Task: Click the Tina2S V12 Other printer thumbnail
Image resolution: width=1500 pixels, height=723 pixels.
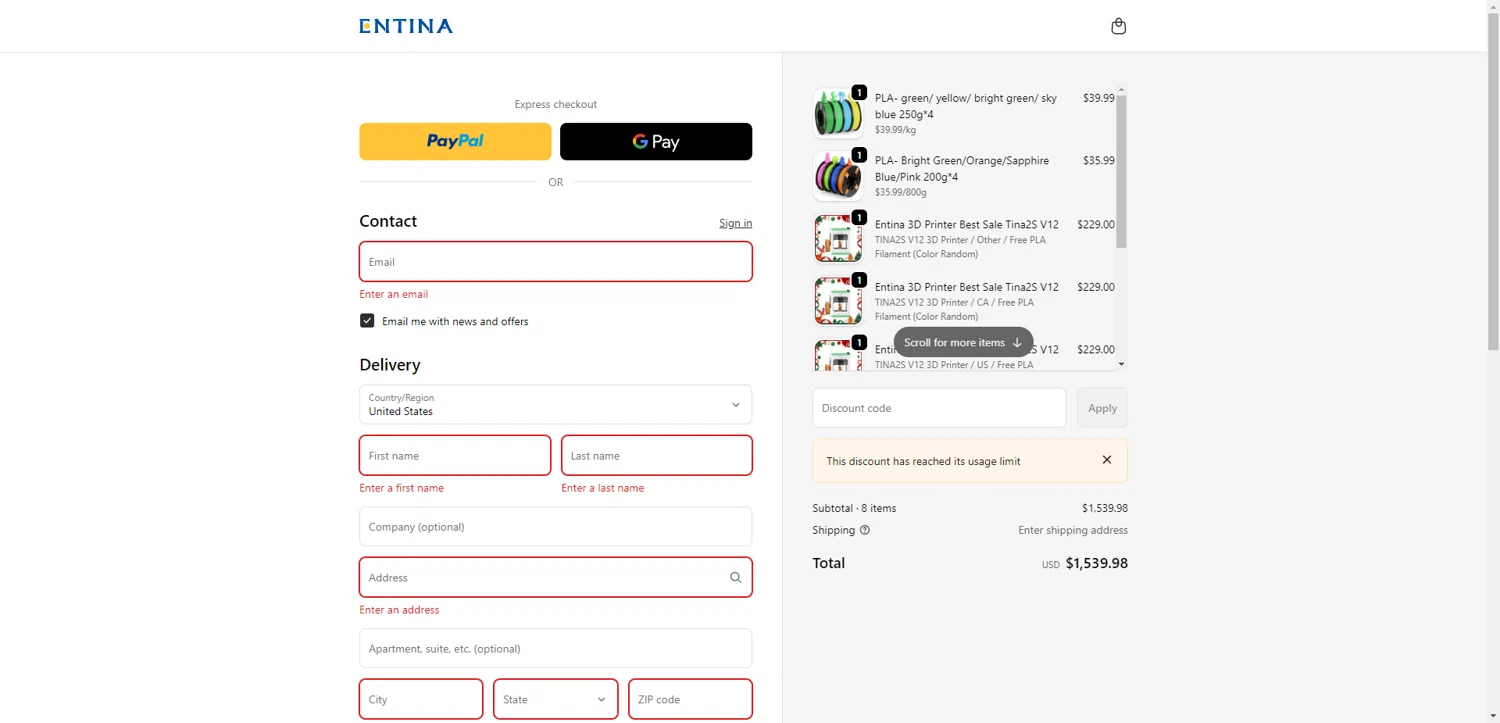Action: click(838, 238)
